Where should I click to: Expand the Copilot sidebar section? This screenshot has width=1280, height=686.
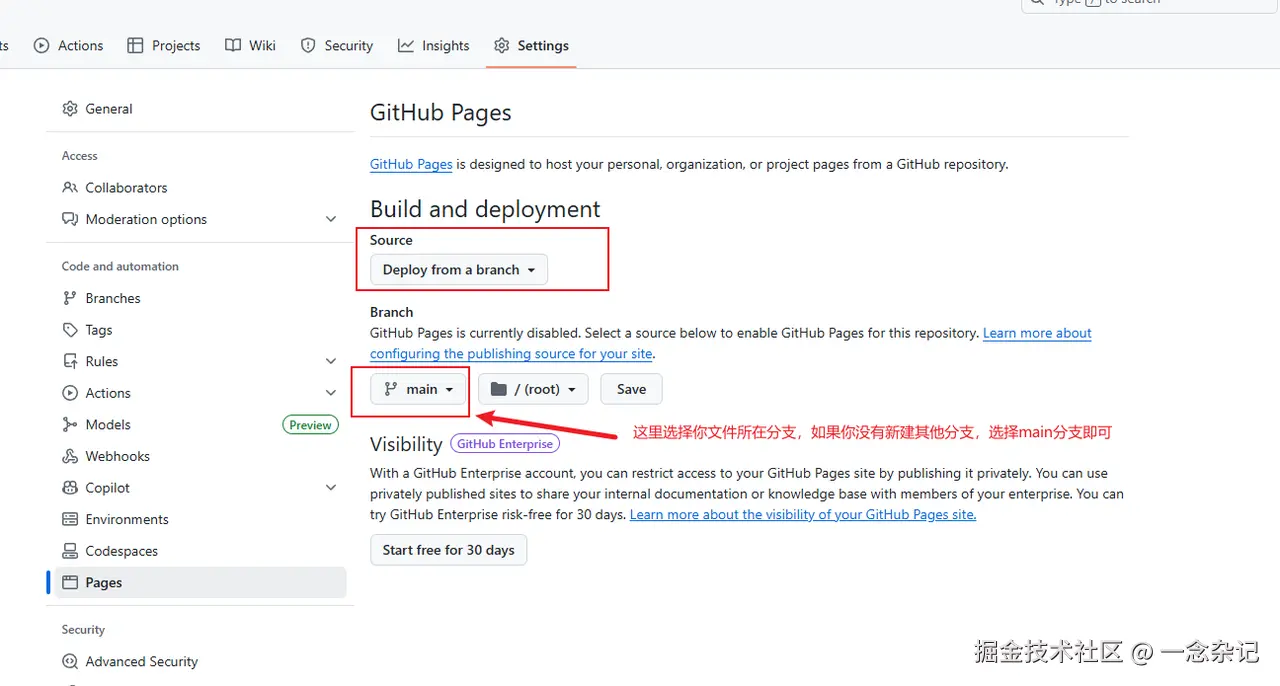(331, 488)
